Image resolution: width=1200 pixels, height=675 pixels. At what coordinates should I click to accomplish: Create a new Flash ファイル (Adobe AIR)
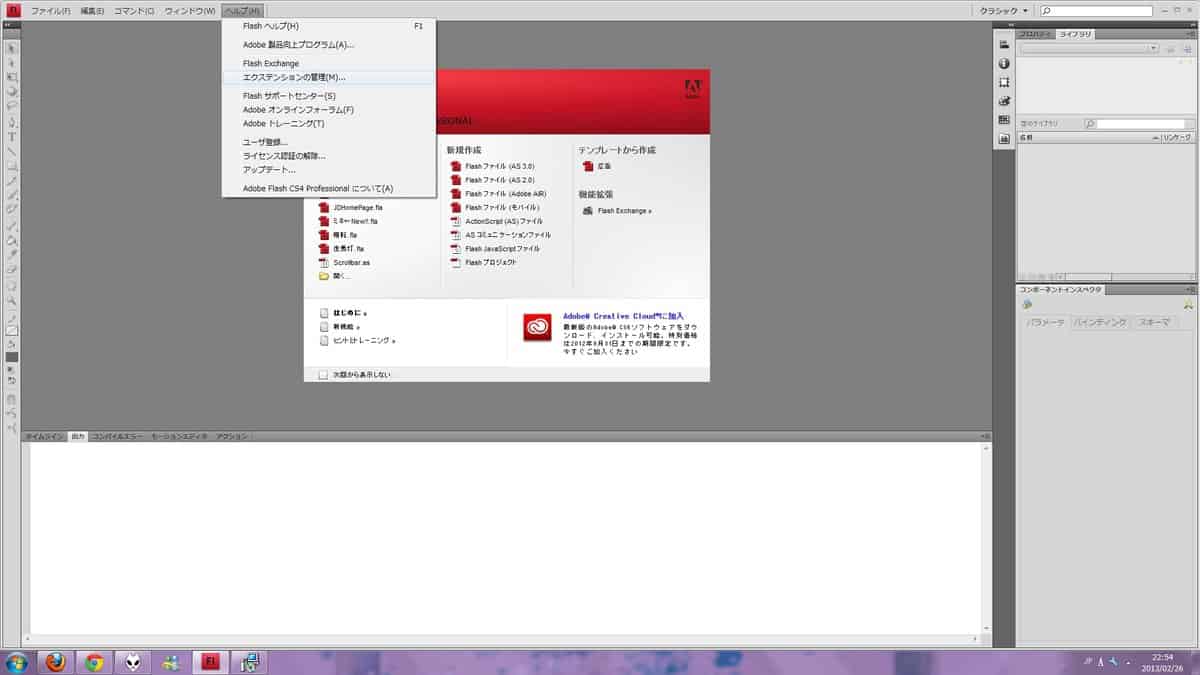tap(497, 194)
